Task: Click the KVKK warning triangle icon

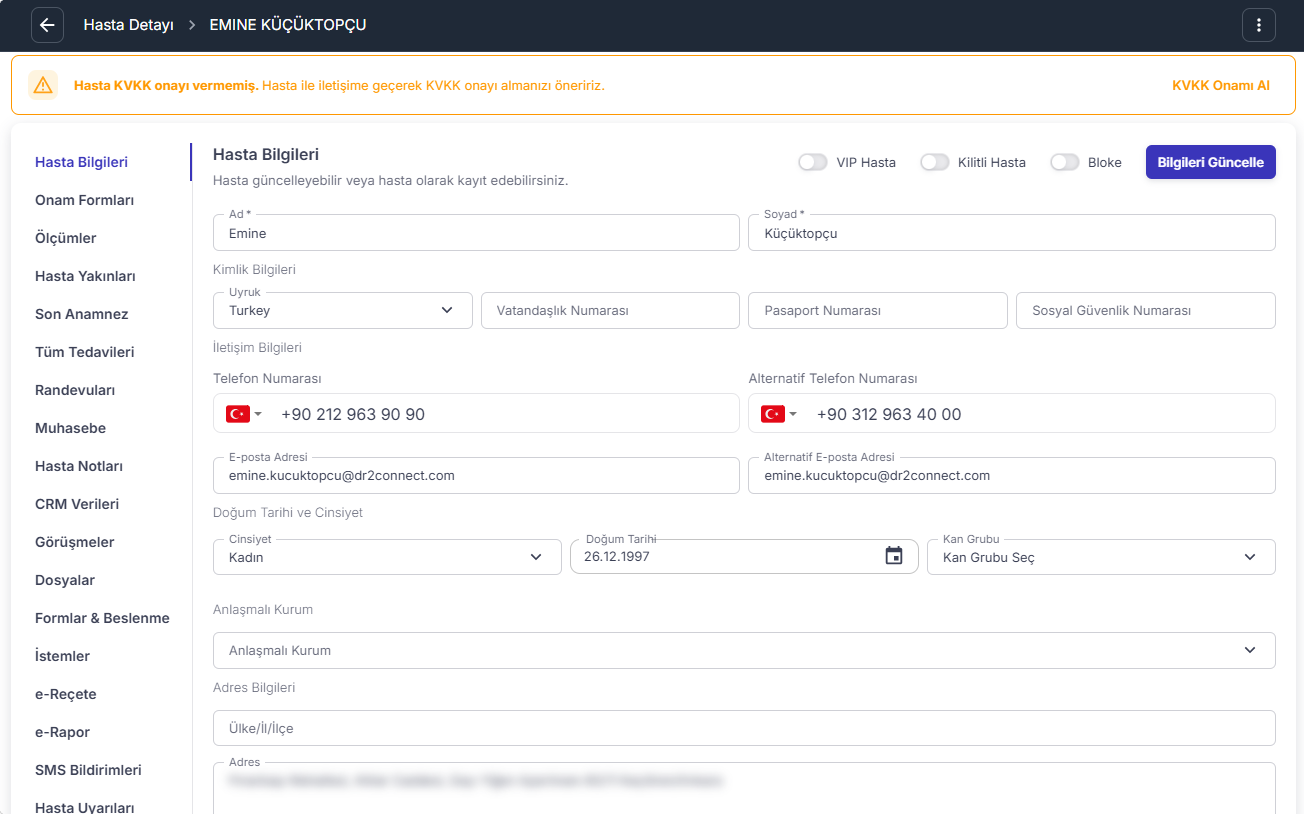Action: (43, 85)
